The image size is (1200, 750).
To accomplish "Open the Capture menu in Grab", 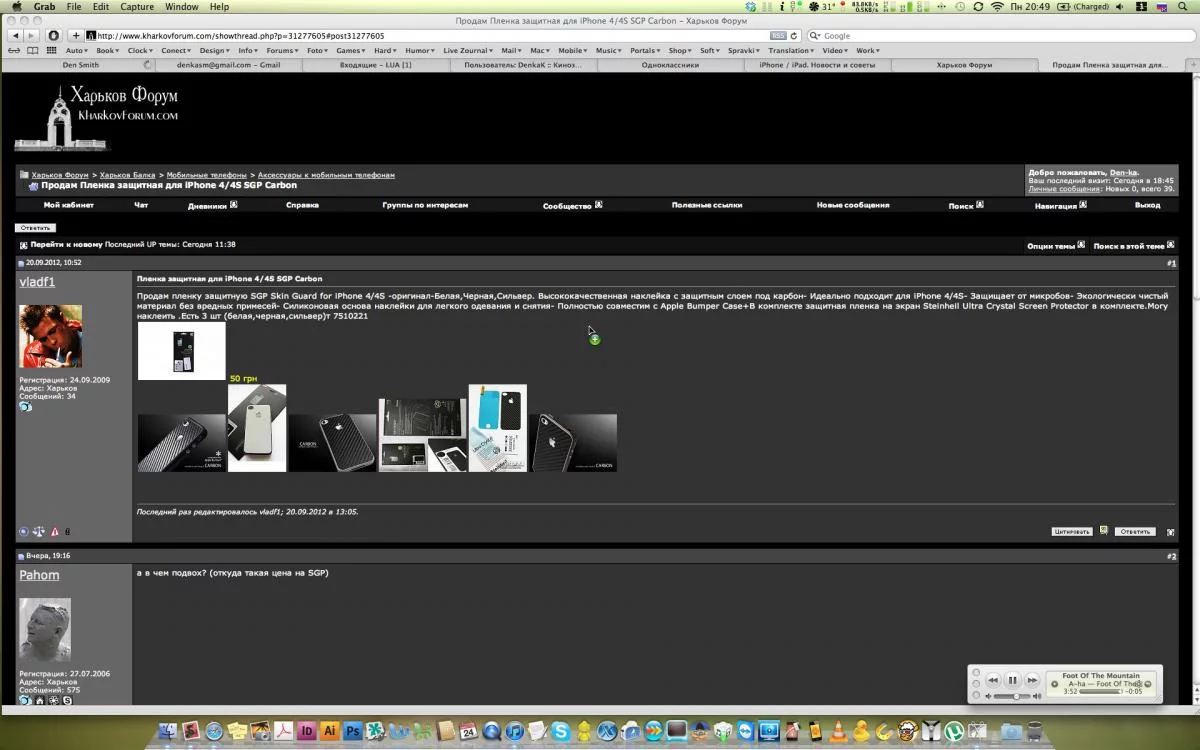I will pos(137,7).
